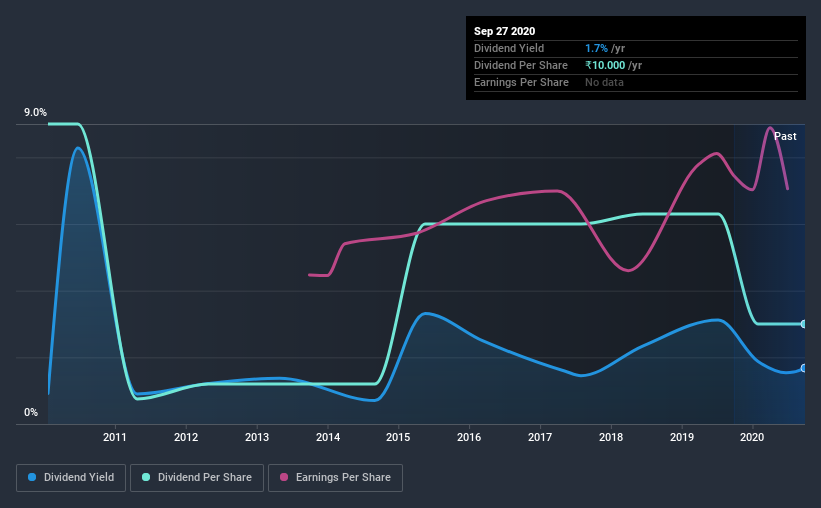The height and width of the screenshot is (508, 821).
Task: Click the Dividend Per Share endpoint marker dot
Action: [804, 324]
